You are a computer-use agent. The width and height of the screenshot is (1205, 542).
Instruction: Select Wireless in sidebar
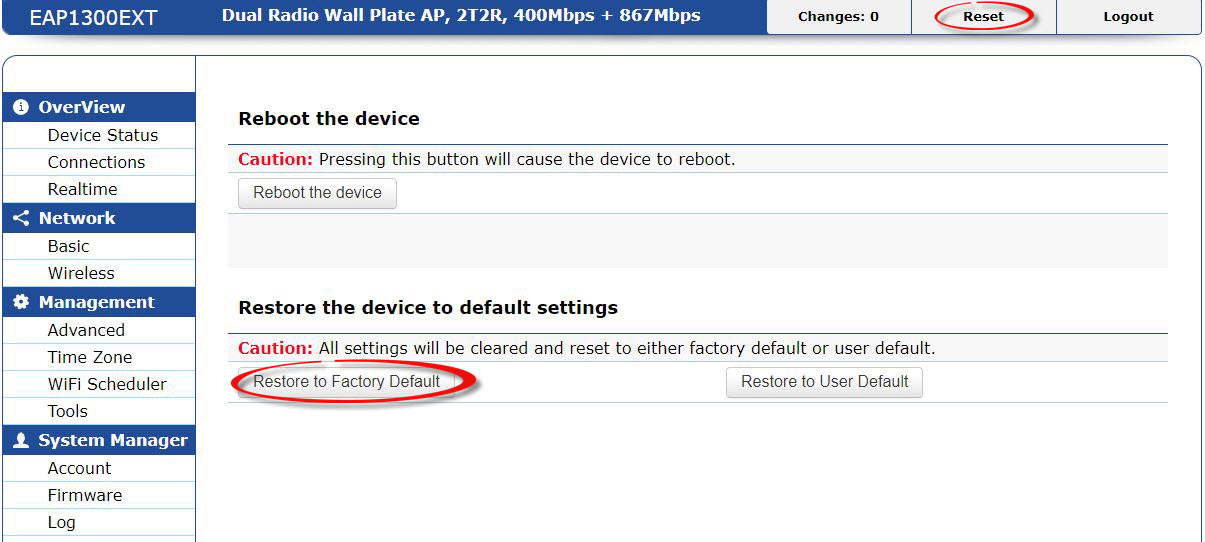pyautogui.click(x=81, y=273)
